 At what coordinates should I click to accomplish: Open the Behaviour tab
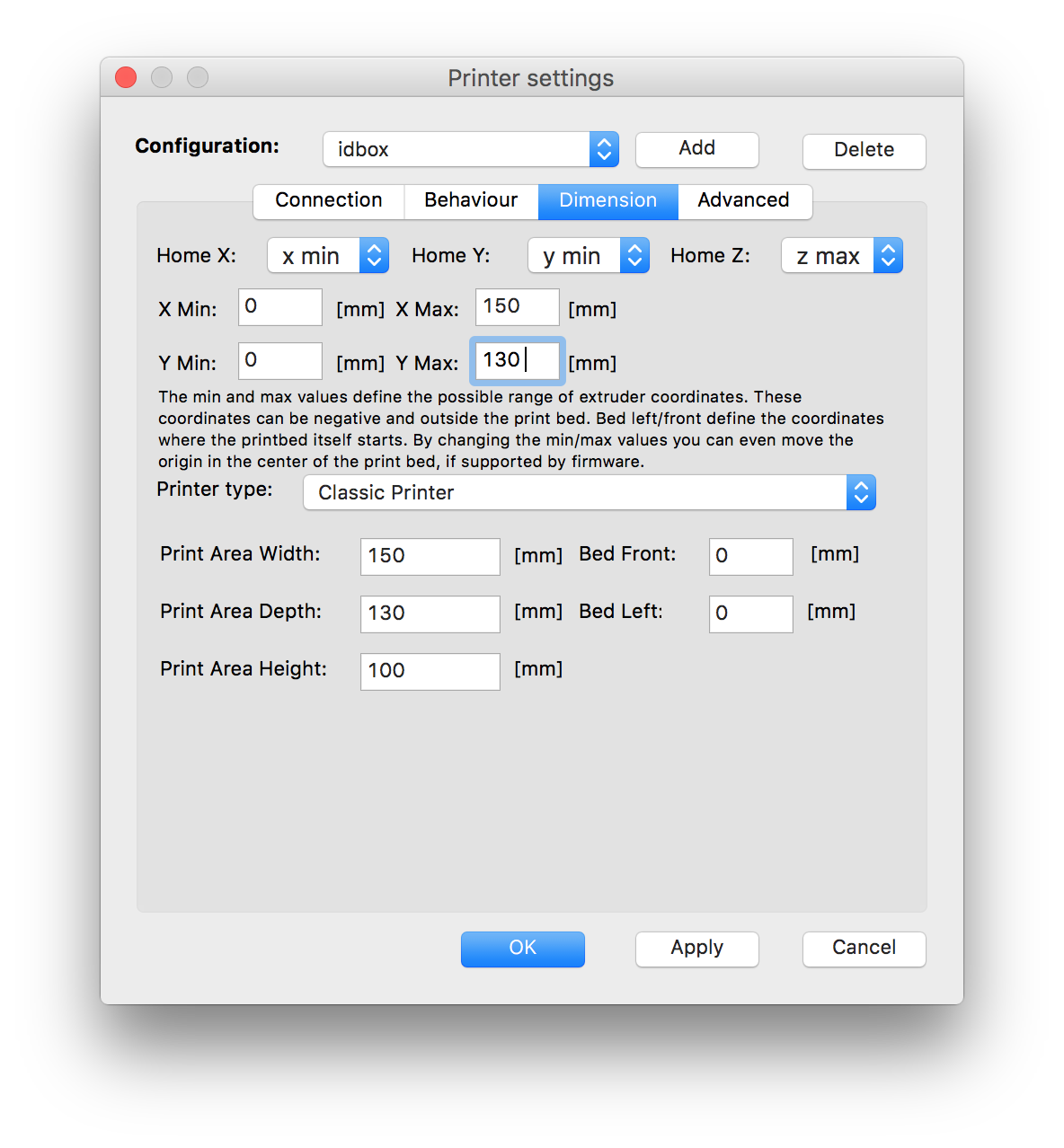coord(471,200)
